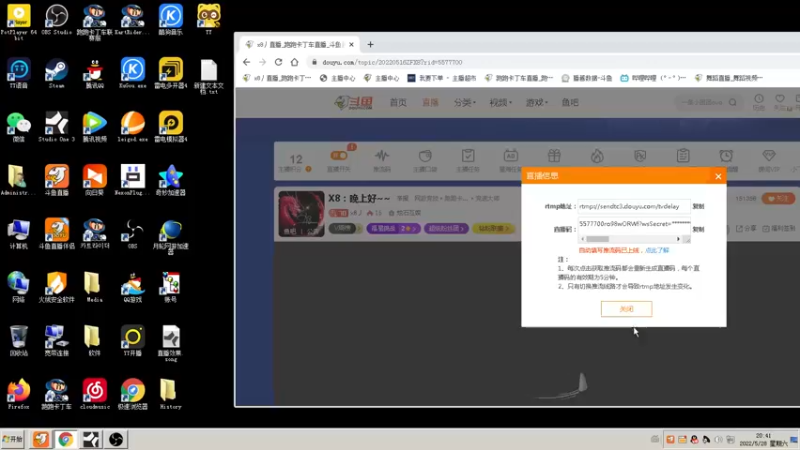The image size is (800, 450).
Task: Open the History folder on desktop
Action: click(170, 394)
